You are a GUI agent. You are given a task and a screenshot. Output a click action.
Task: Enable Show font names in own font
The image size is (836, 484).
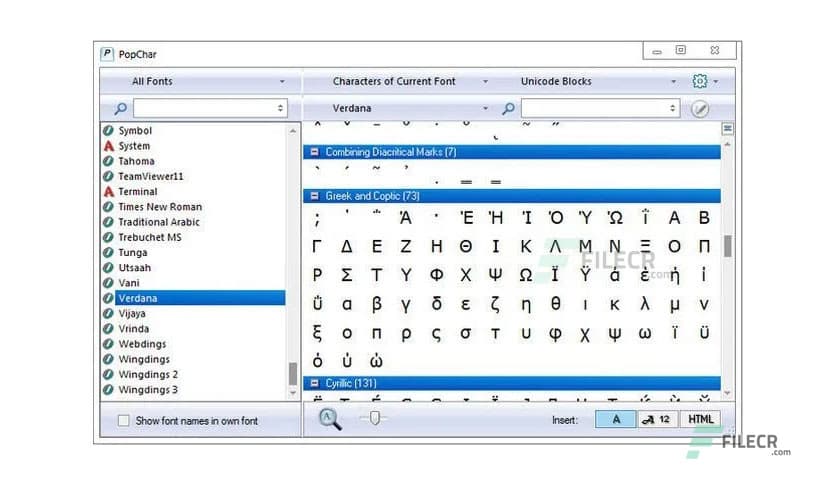[123, 421]
